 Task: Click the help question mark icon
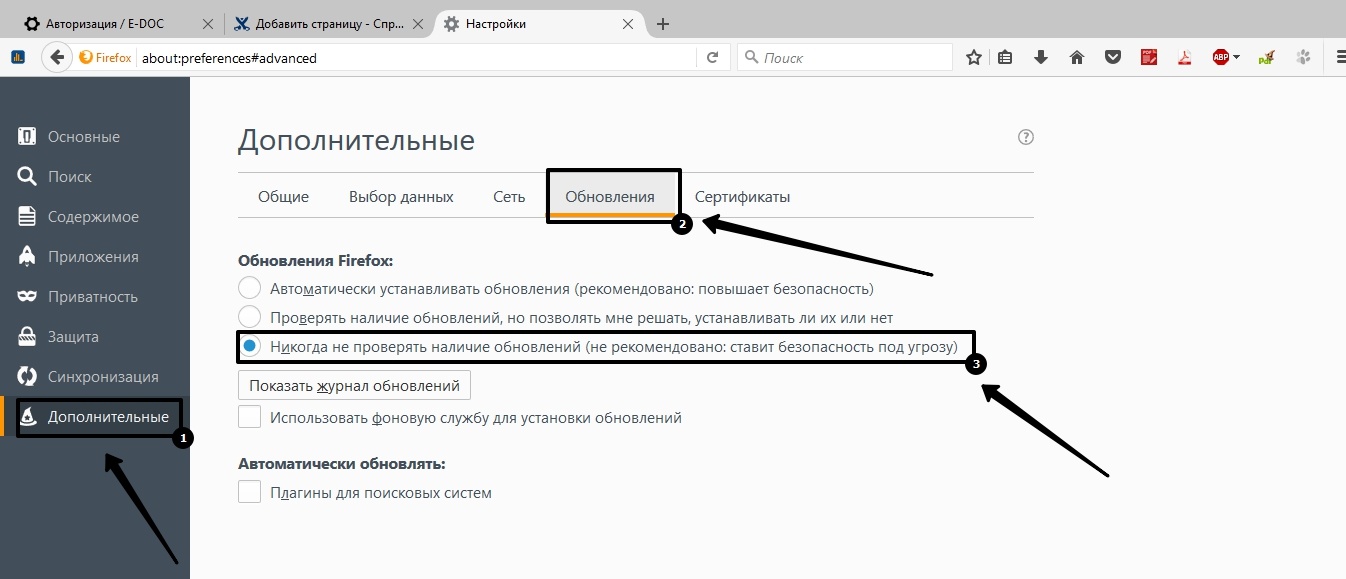[1025, 138]
